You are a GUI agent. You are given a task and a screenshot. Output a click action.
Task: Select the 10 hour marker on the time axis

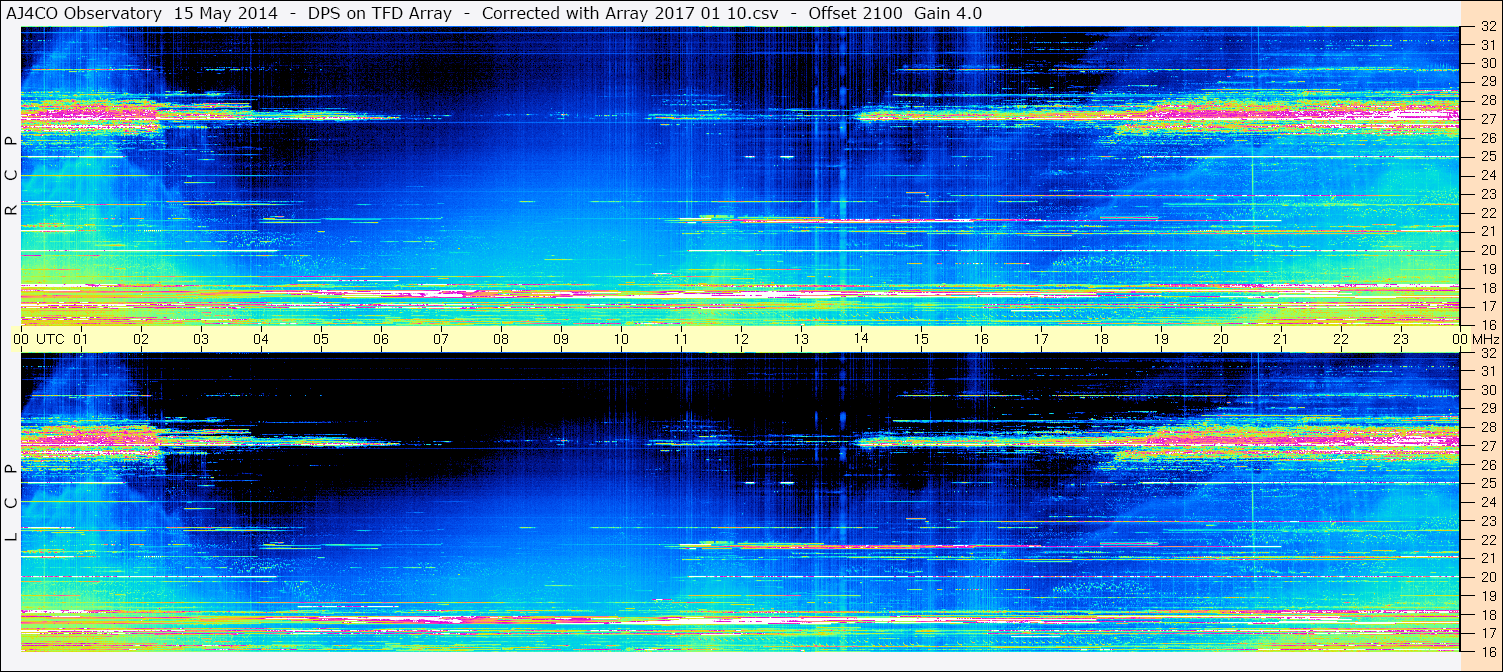tap(621, 339)
